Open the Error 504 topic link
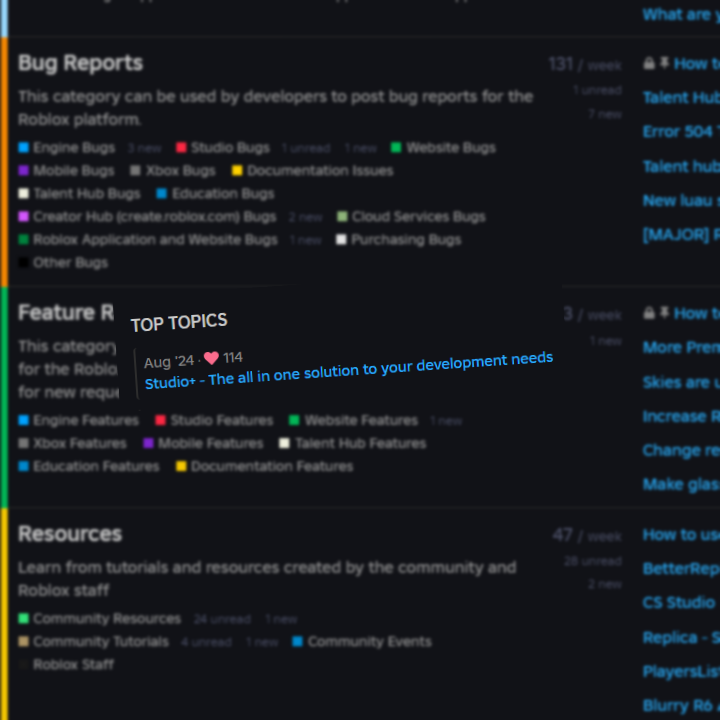The height and width of the screenshot is (720, 720). (678, 131)
